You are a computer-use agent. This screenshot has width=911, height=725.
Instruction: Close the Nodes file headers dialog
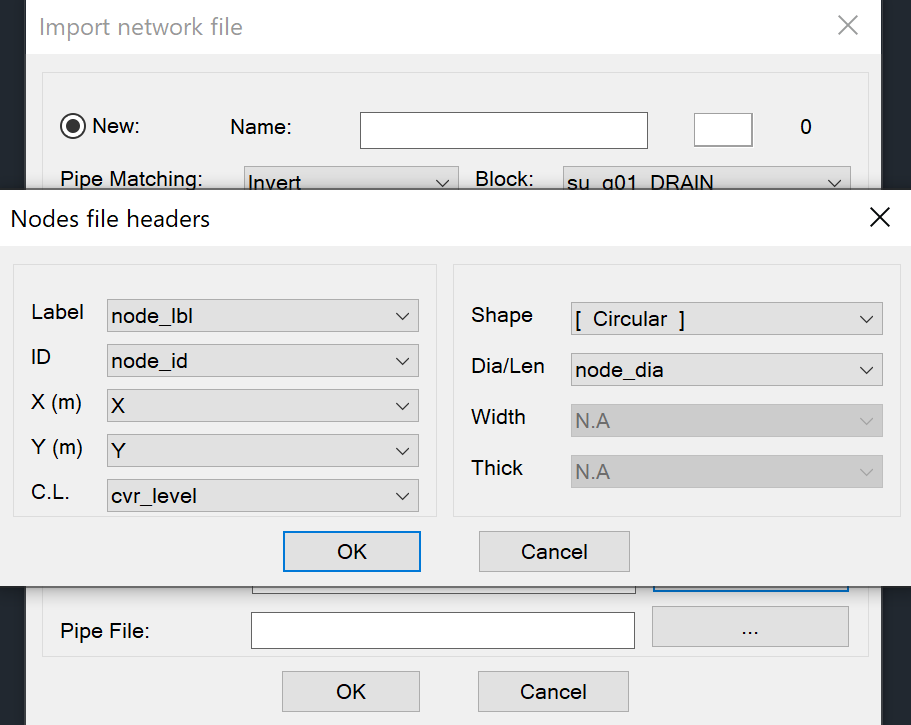tap(880, 218)
